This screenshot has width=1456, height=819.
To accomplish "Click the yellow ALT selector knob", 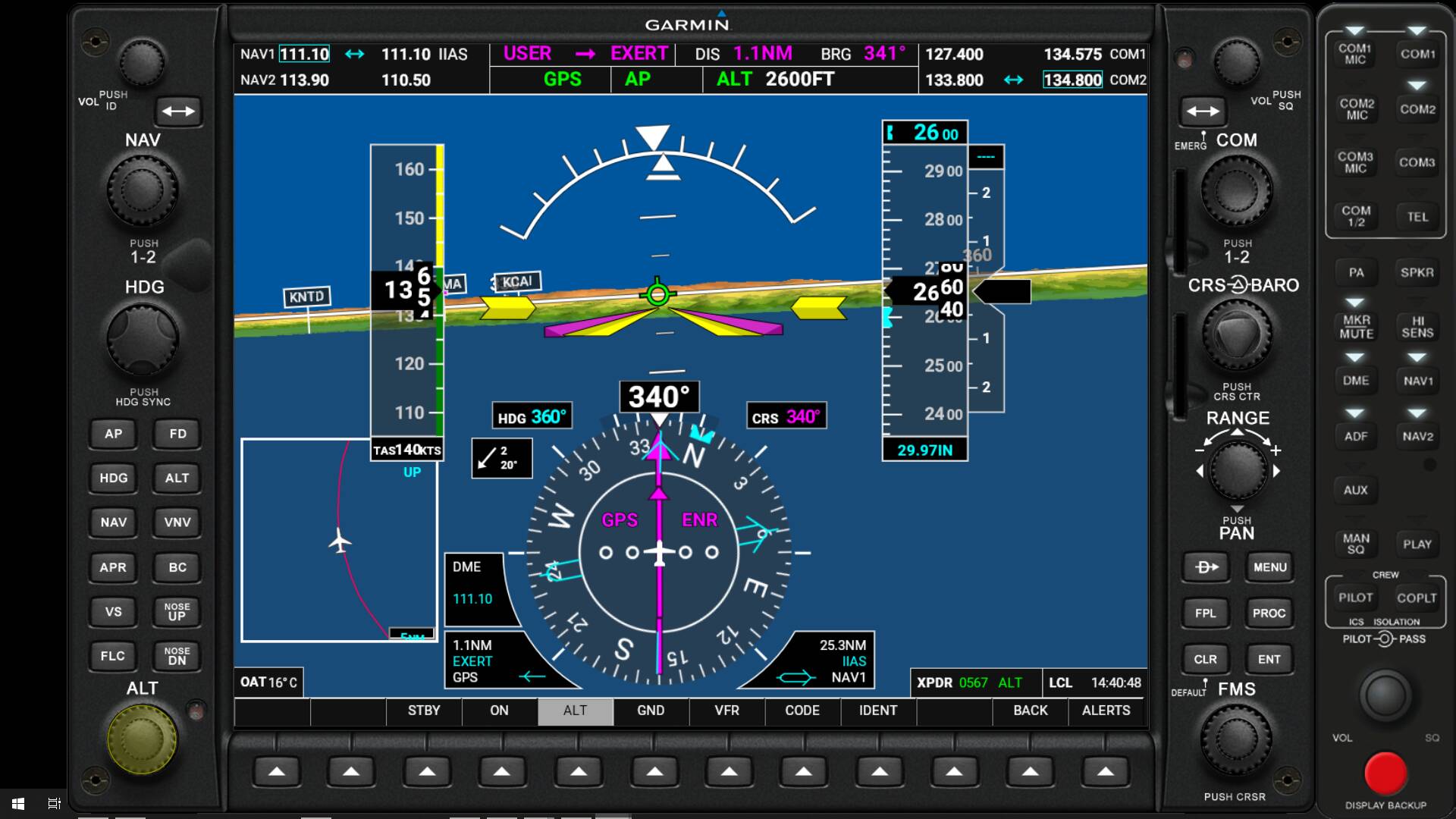I will click(x=142, y=739).
